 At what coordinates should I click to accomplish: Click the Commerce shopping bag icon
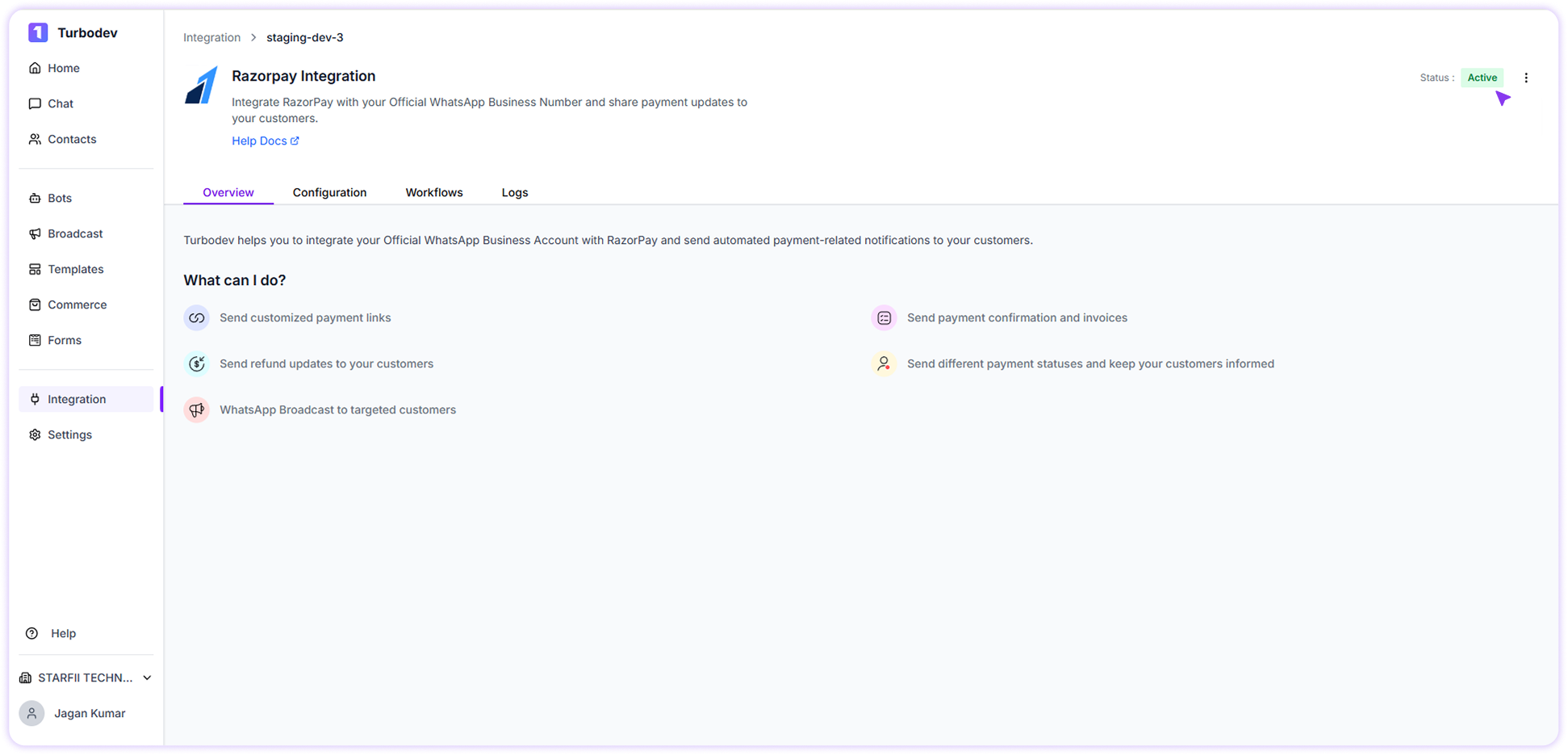35,304
